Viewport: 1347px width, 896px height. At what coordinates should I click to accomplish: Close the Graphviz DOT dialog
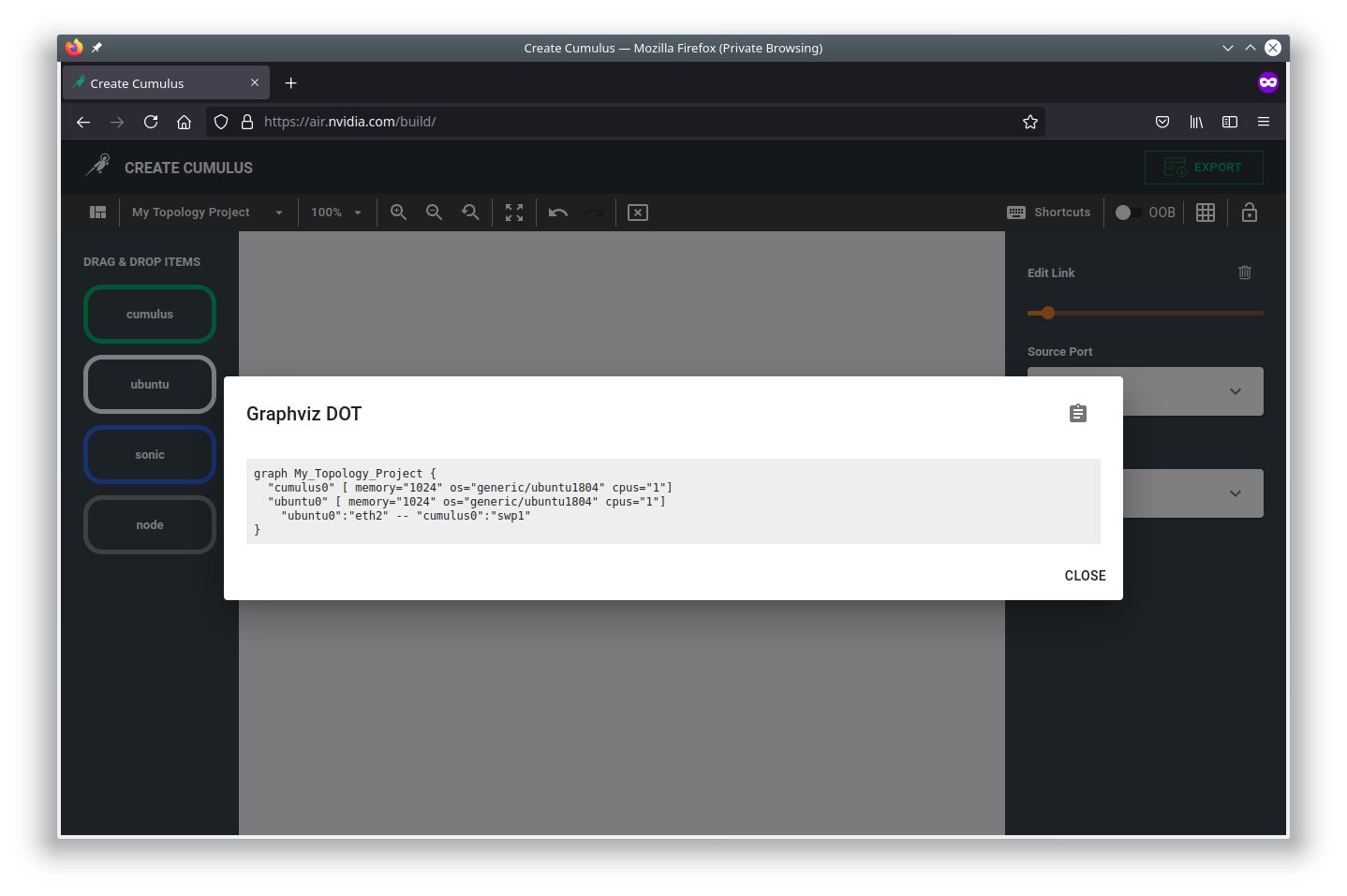[x=1085, y=576]
